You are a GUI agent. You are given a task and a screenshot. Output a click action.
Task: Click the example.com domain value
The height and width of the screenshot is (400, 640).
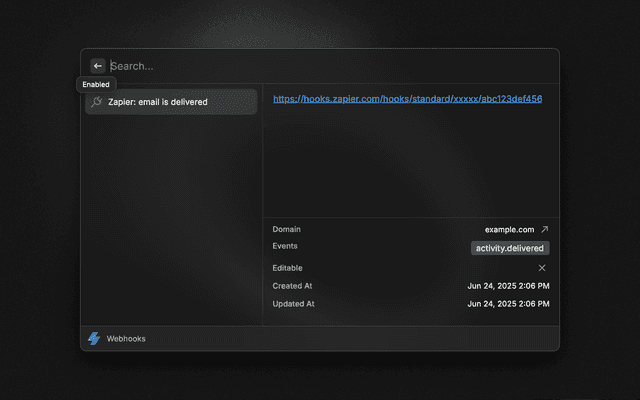click(x=509, y=230)
